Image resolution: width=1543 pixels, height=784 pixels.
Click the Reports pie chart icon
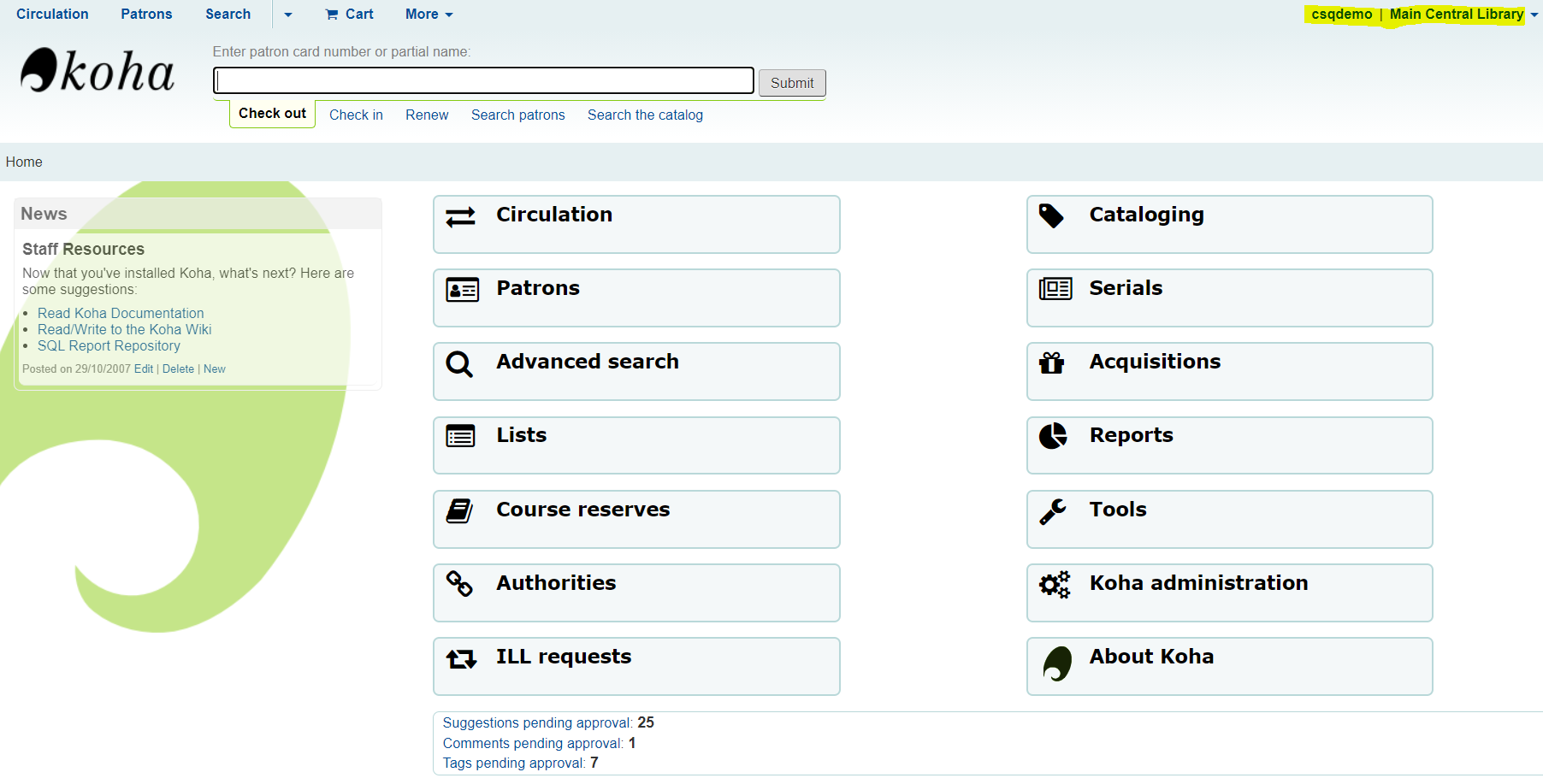pos(1053,436)
